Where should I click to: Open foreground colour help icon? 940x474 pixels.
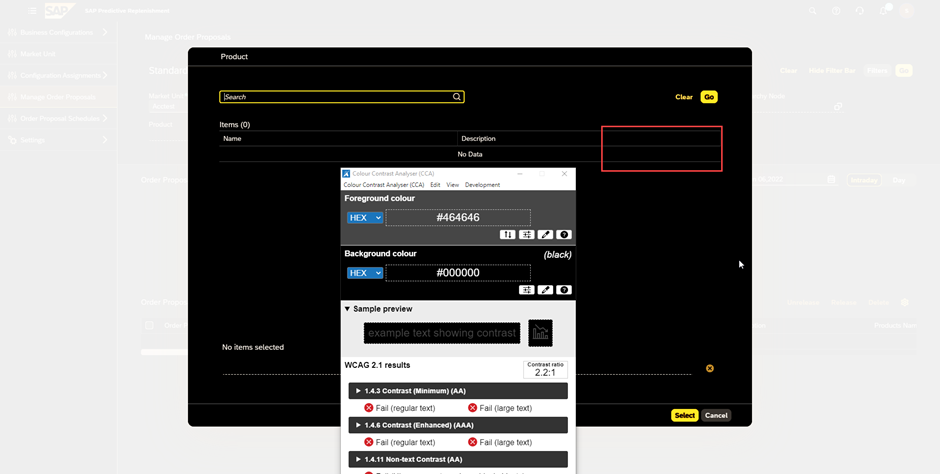(x=564, y=235)
